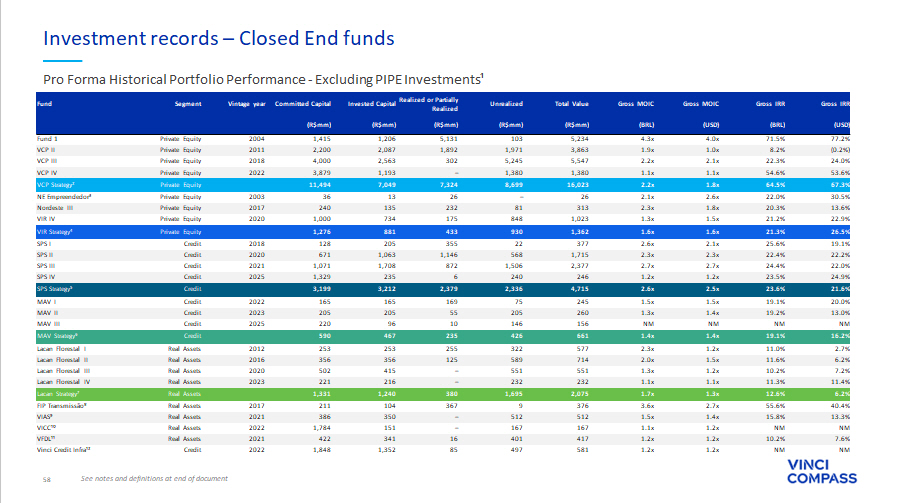
Task: Select the Unrealized column header
Action: pos(506,103)
